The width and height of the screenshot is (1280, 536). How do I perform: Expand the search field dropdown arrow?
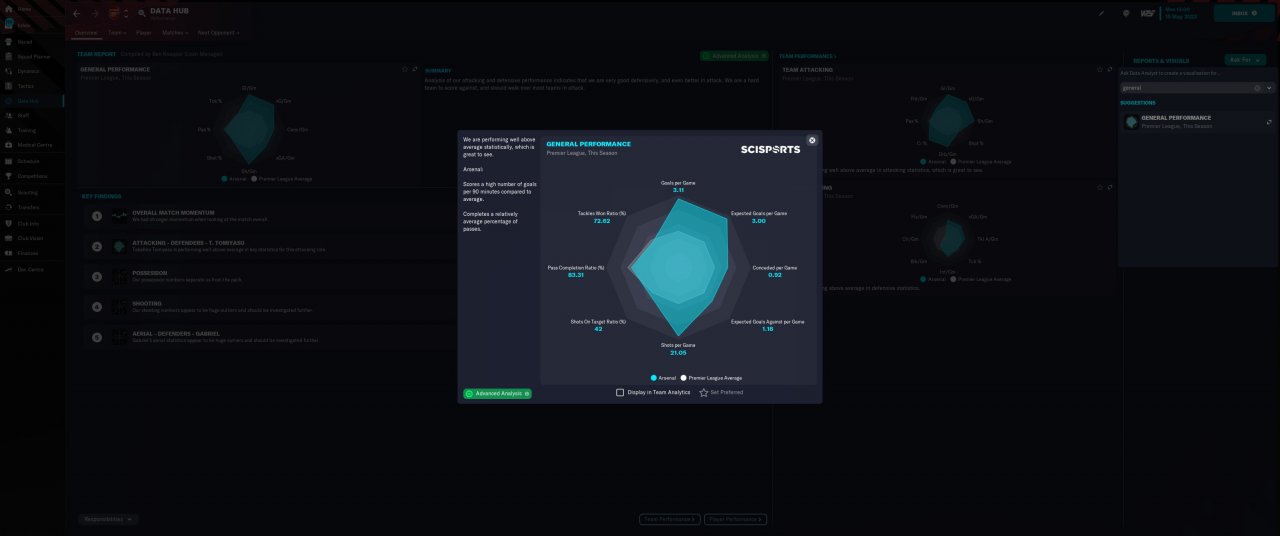tap(1270, 88)
